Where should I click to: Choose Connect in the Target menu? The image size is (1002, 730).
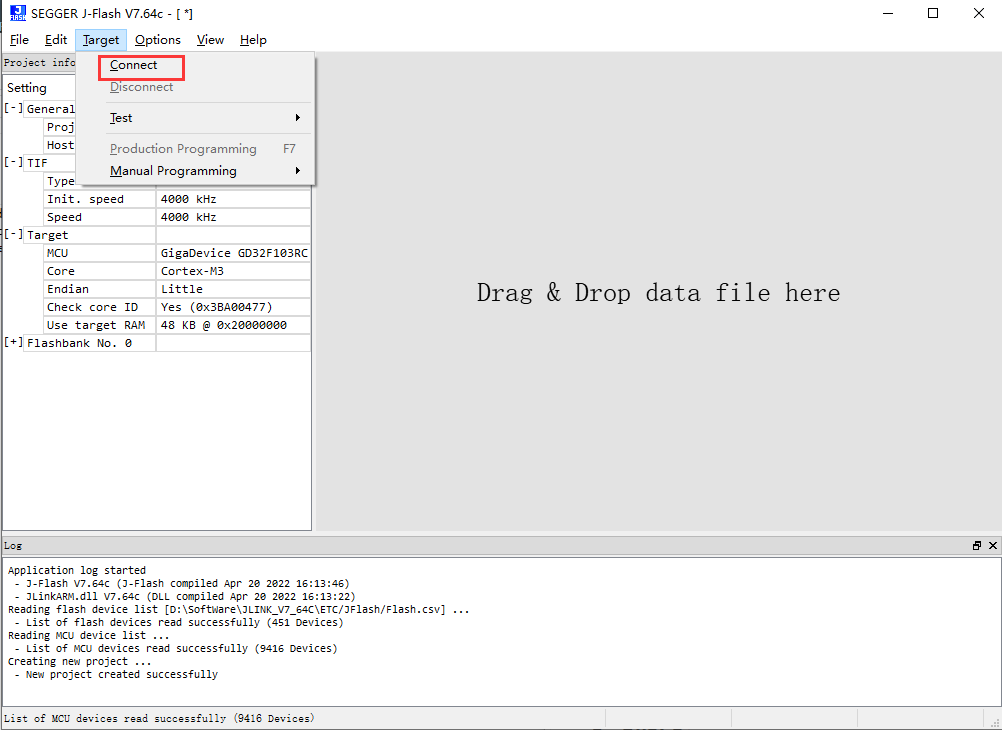pyautogui.click(x=134, y=65)
